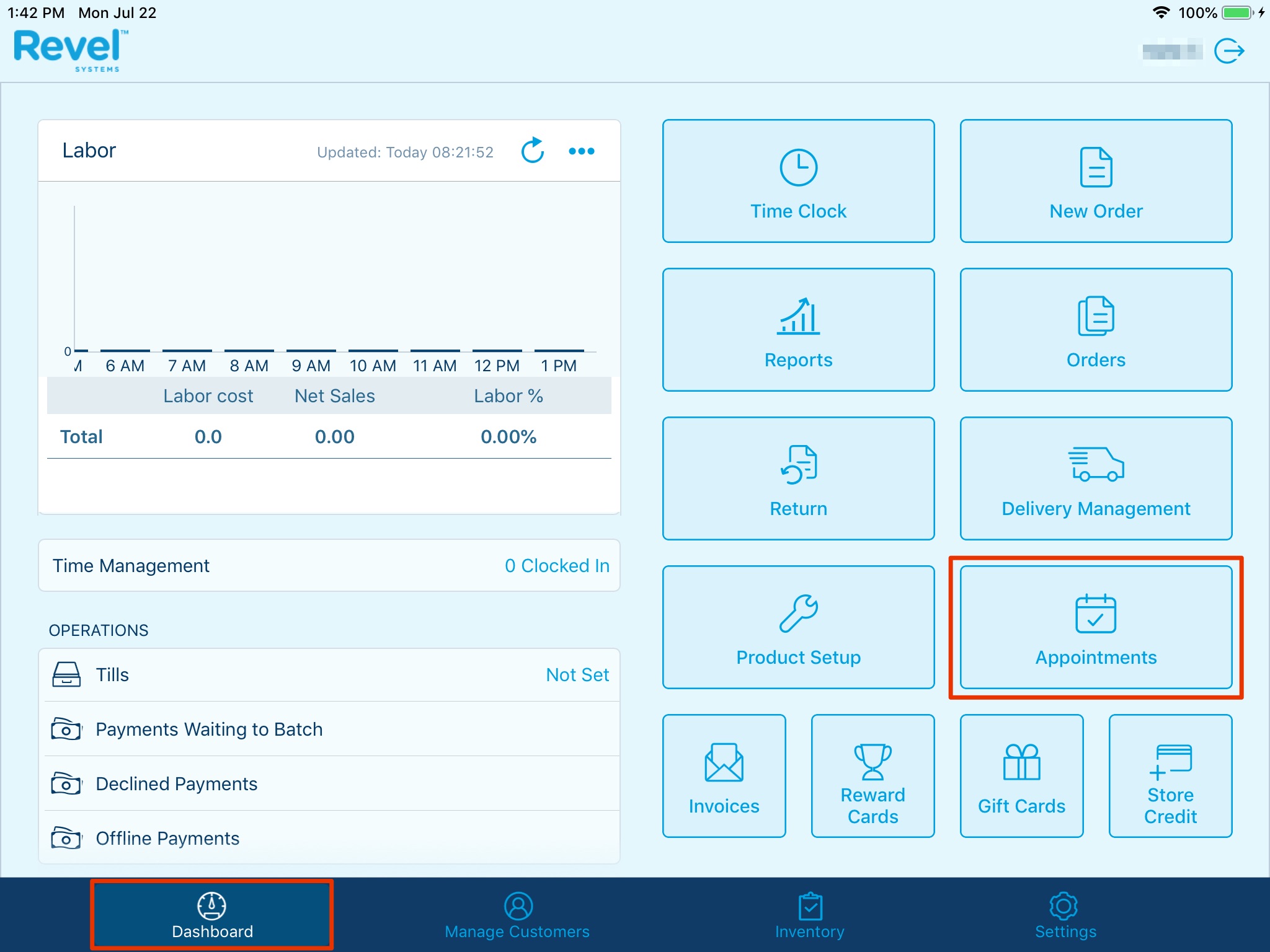Viewport: 1270px width, 952px height.
Task: Open the Tills row marked Not Set
Action: tap(329, 674)
